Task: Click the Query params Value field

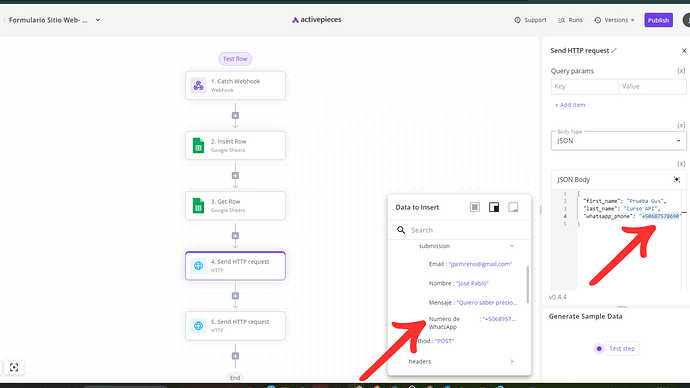Action: point(652,87)
